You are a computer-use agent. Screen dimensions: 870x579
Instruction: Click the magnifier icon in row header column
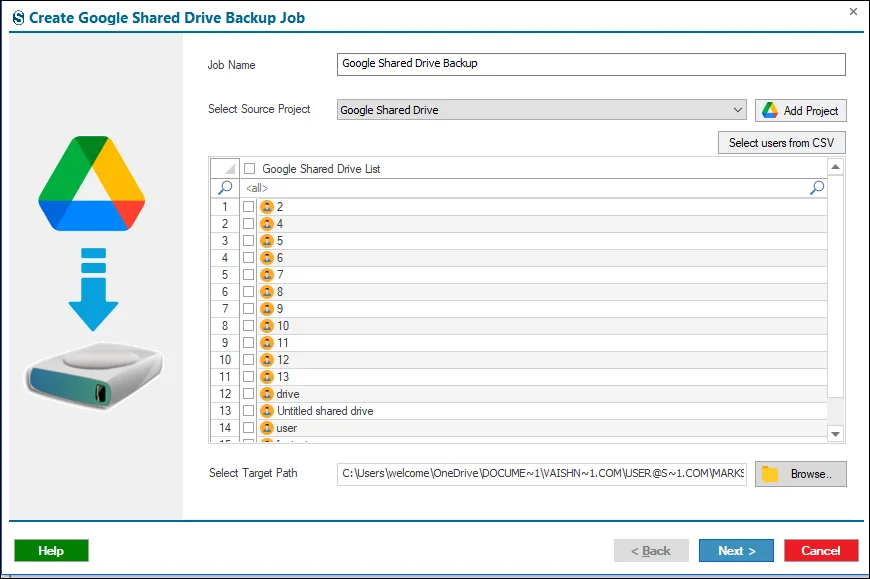click(x=225, y=187)
